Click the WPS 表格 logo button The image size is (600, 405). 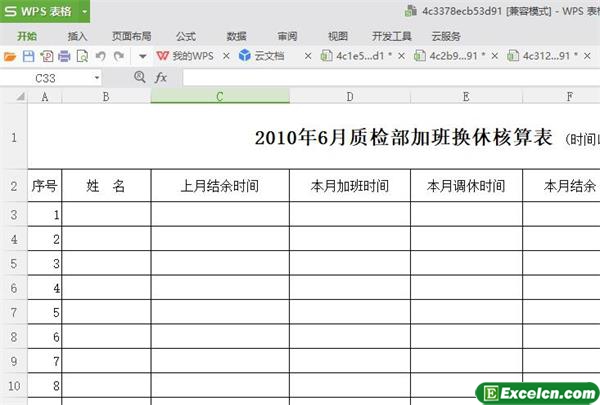pyautogui.click(x=38, y=11)
